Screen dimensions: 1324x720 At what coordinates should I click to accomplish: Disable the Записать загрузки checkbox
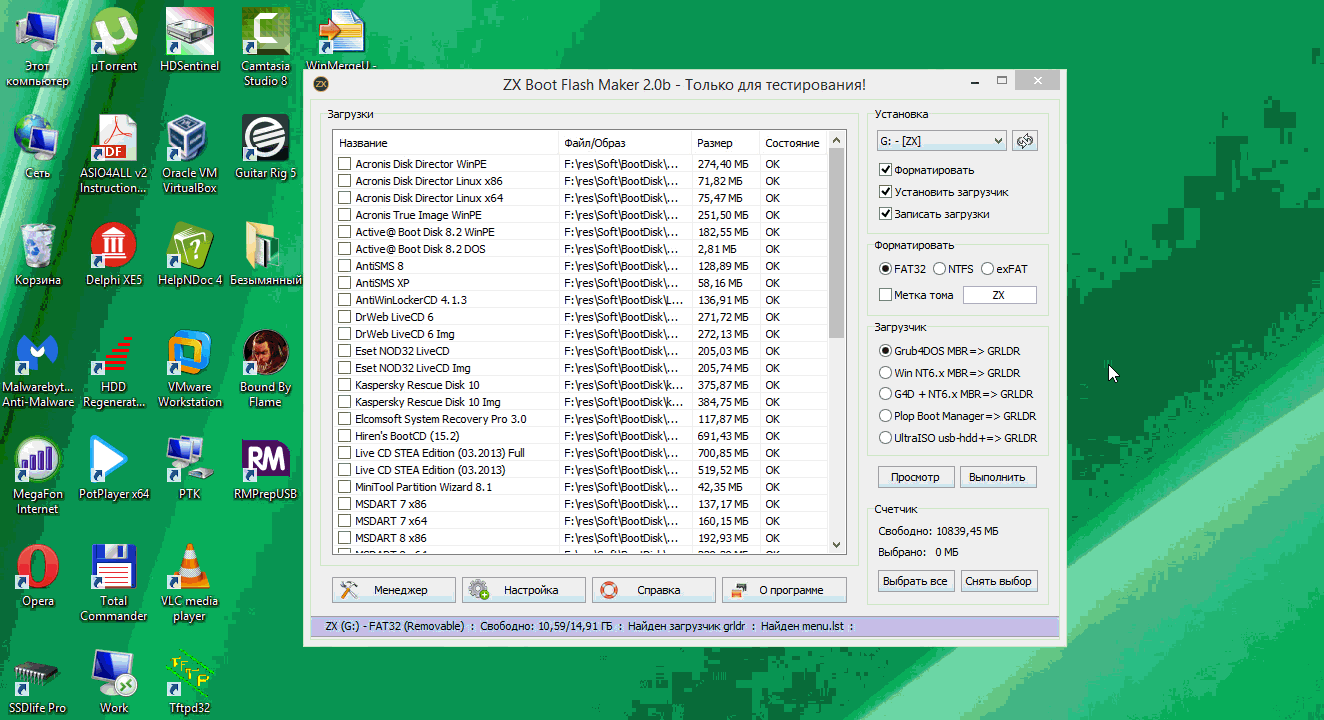click(x=885, y=214)
